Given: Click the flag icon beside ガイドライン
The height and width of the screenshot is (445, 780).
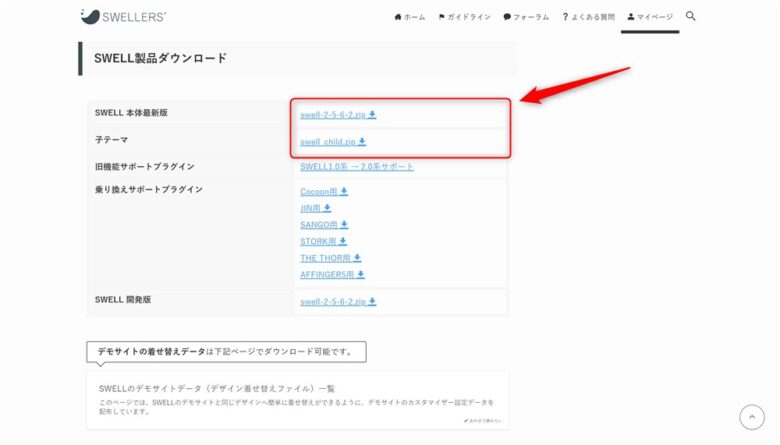Looking at the screenshot, I should click(x=441, y=17).
